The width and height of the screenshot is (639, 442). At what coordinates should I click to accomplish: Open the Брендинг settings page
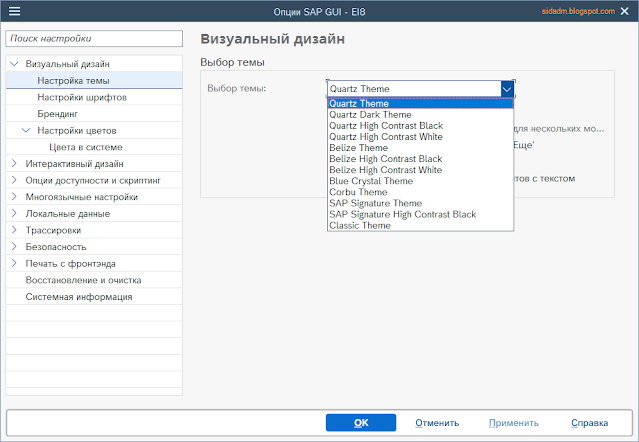pyautogui.click(x=94, y=114)
